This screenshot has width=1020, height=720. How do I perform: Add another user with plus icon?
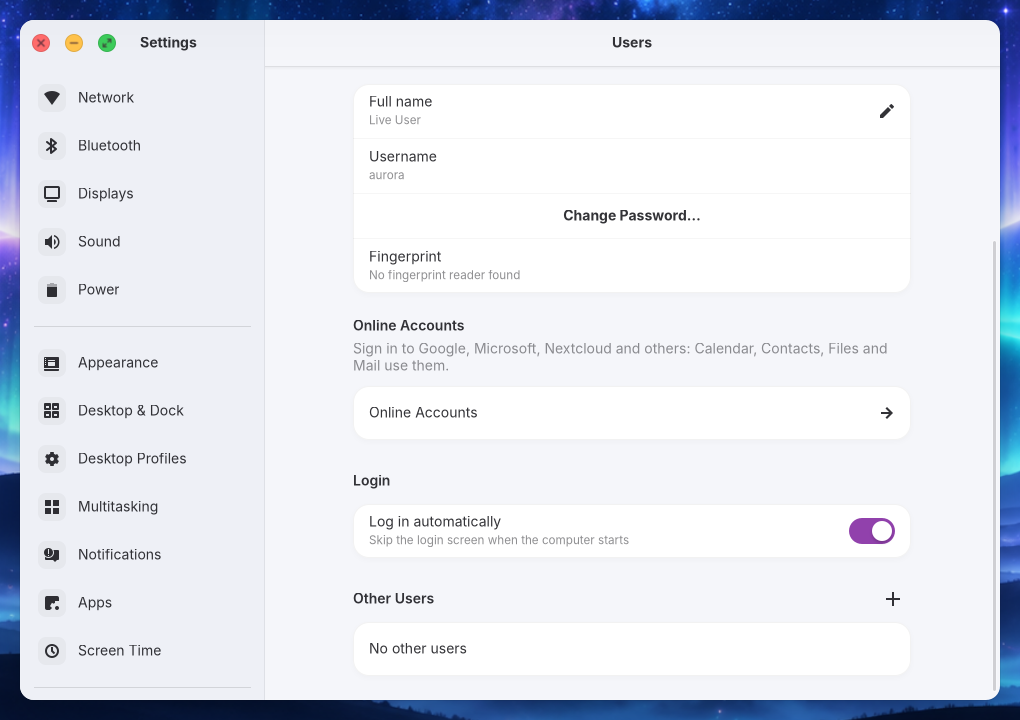(892, 599)
